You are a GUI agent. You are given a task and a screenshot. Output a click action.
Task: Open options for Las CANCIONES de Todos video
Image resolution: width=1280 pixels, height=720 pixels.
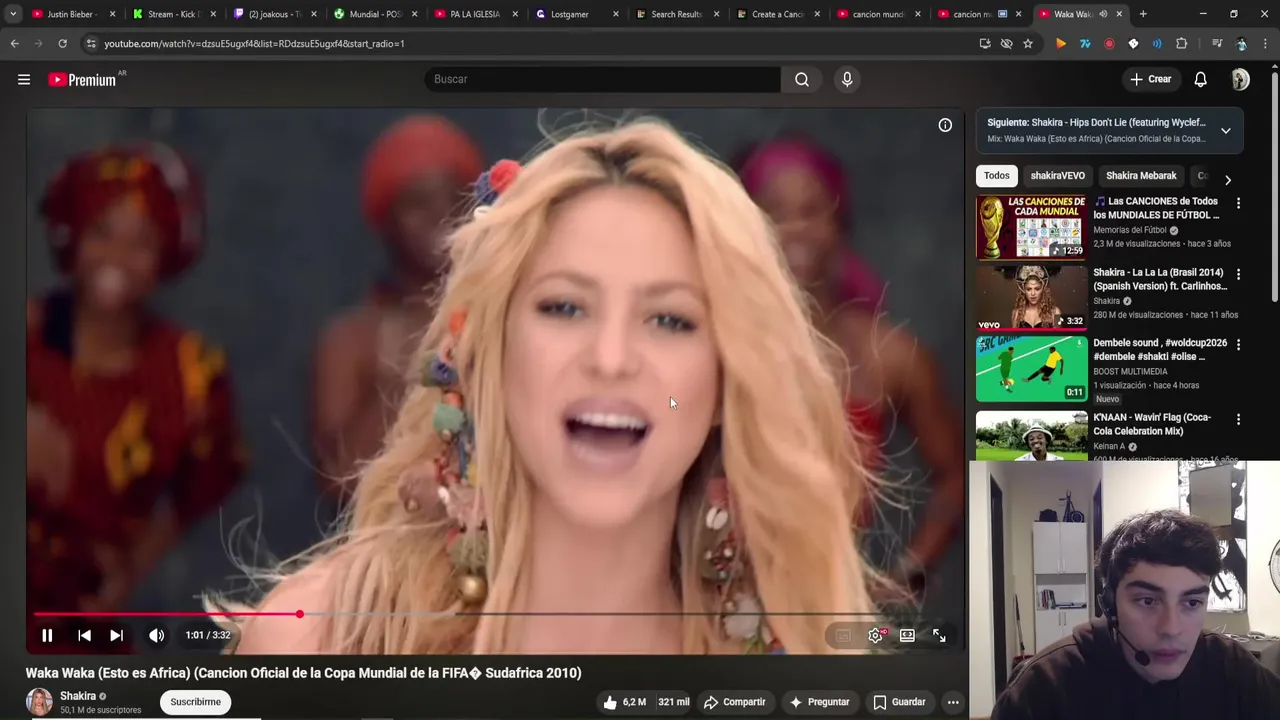click(x=1238, y=203)
